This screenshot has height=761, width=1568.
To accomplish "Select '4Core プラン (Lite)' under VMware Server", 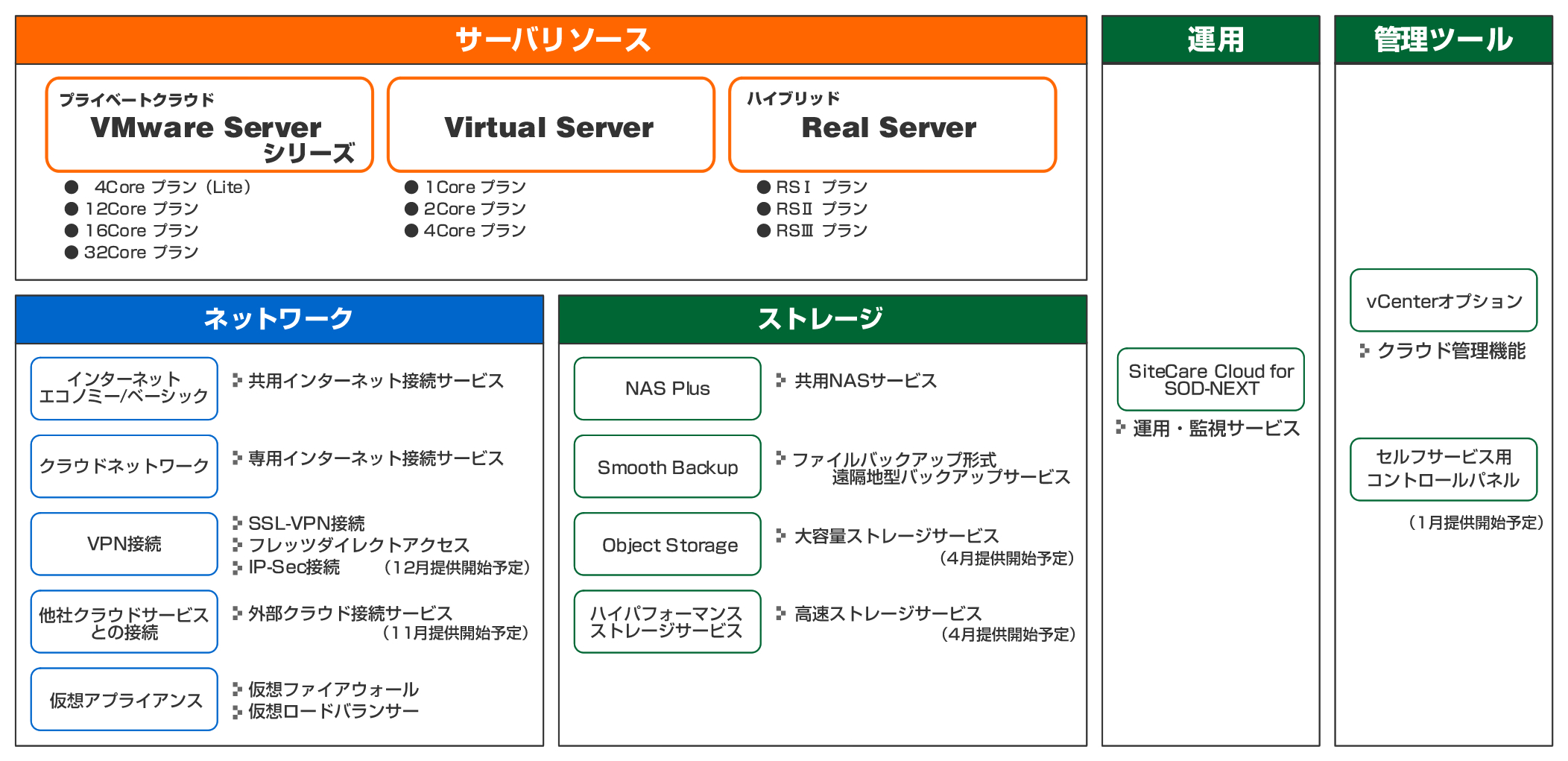I will (173, 187).
